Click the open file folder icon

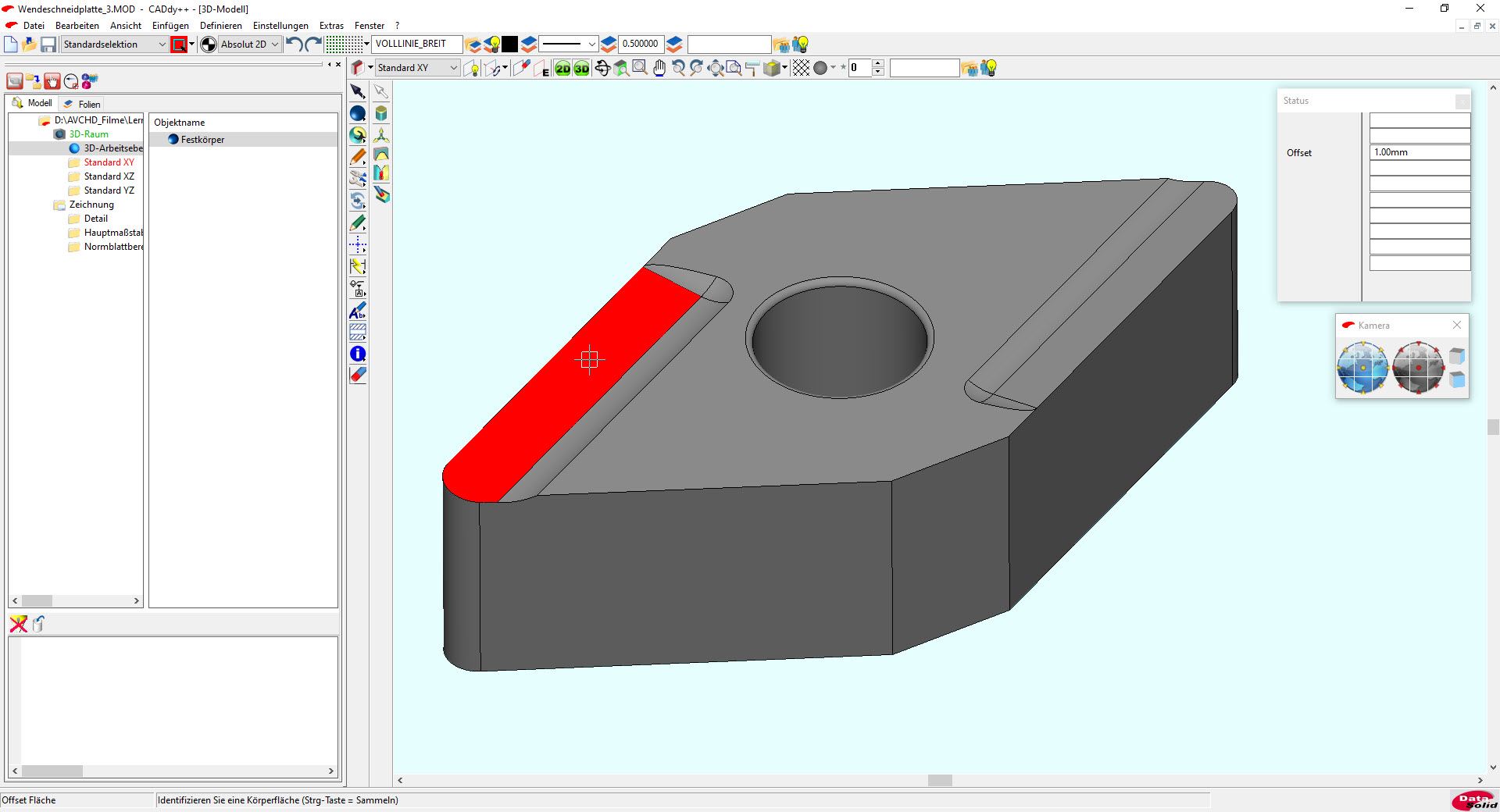[30, 45]
